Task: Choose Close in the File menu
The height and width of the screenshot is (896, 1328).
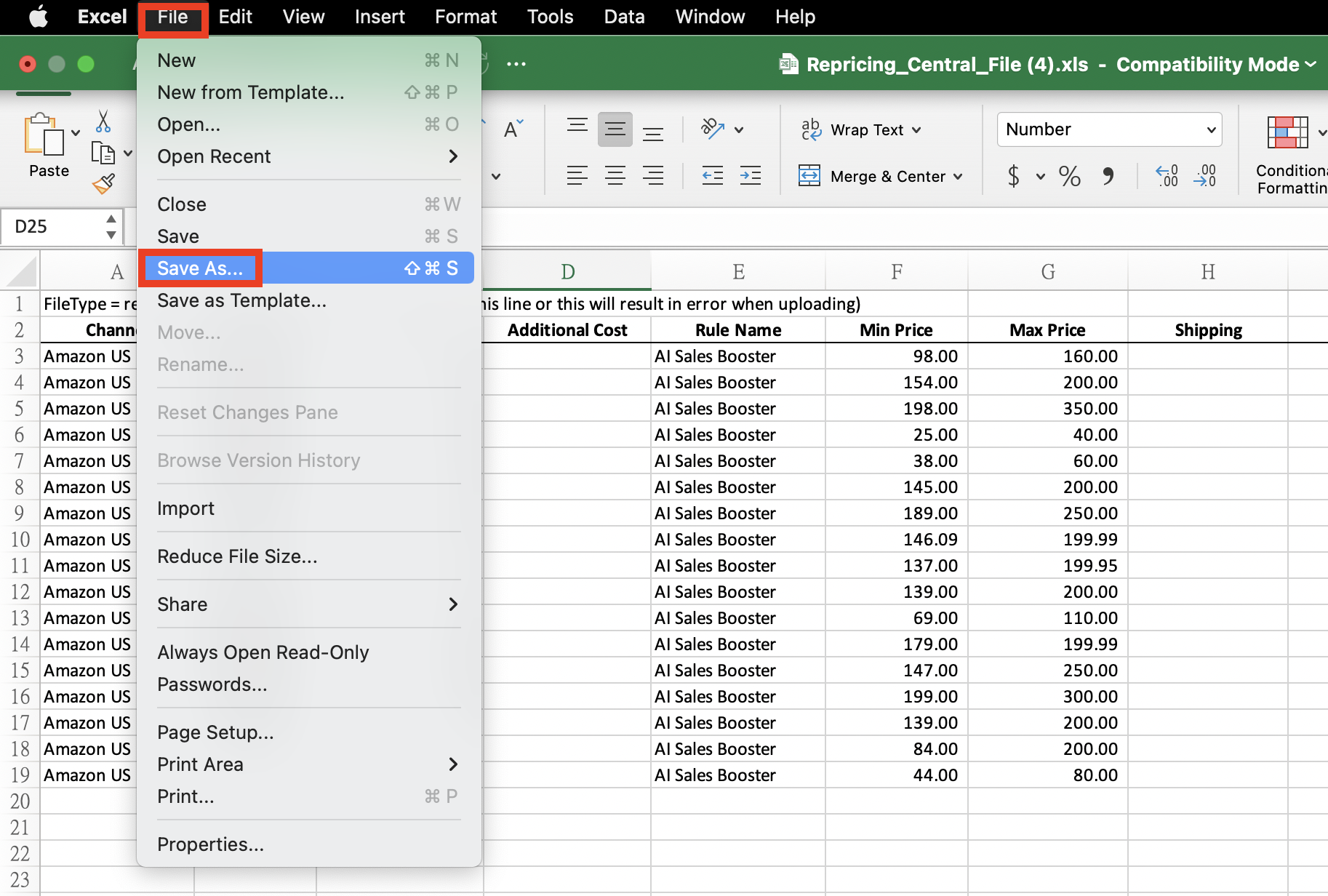Action: coord(308,204)
